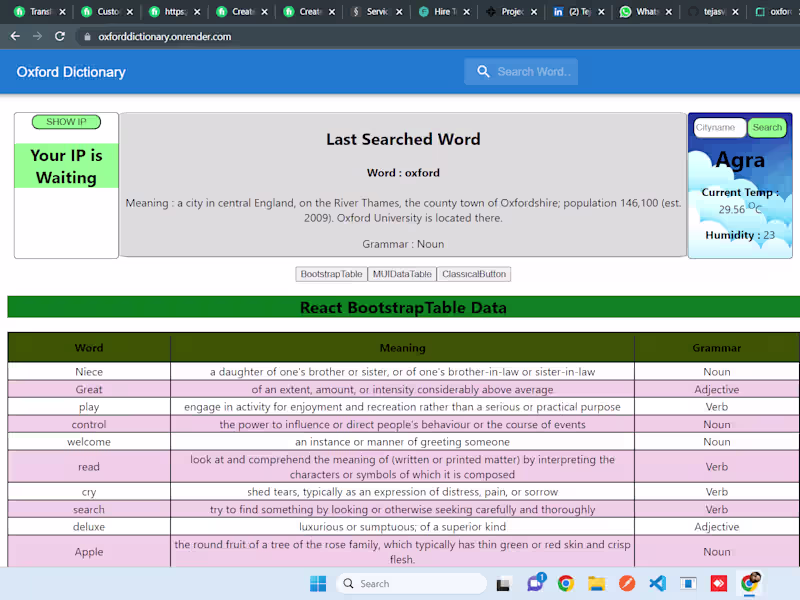This screenshot has width=800, height=600.
Task: Click the Apple word cell
Action: pos(89,552)
